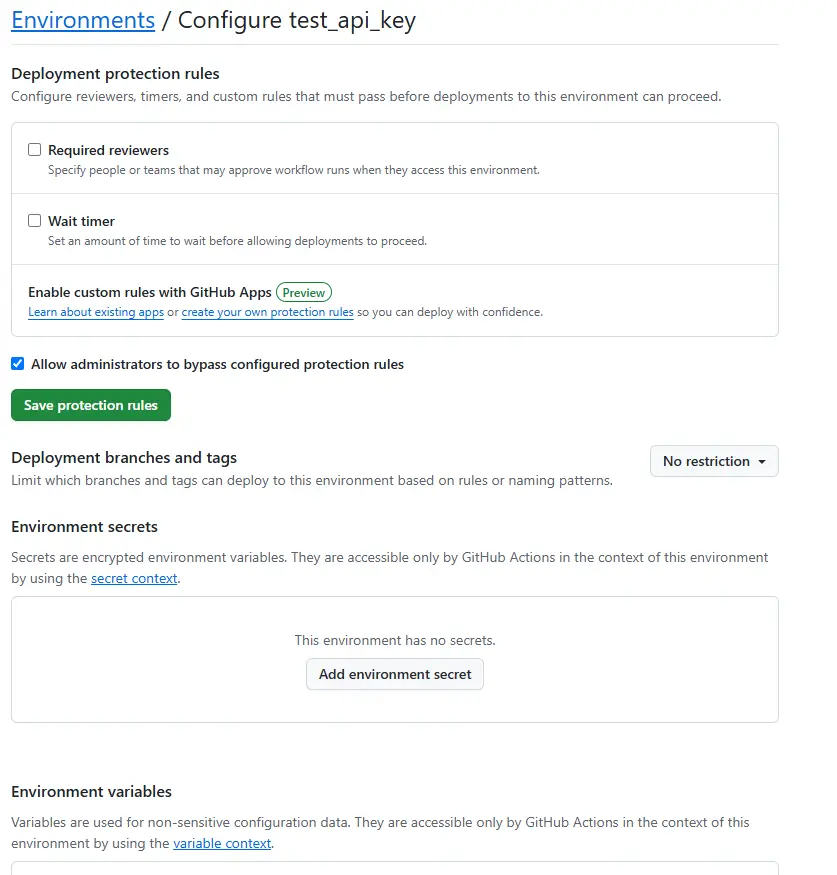Click the Save protection rules button
The height and width of the screenshot is (875, 837).
pos(91,405)
